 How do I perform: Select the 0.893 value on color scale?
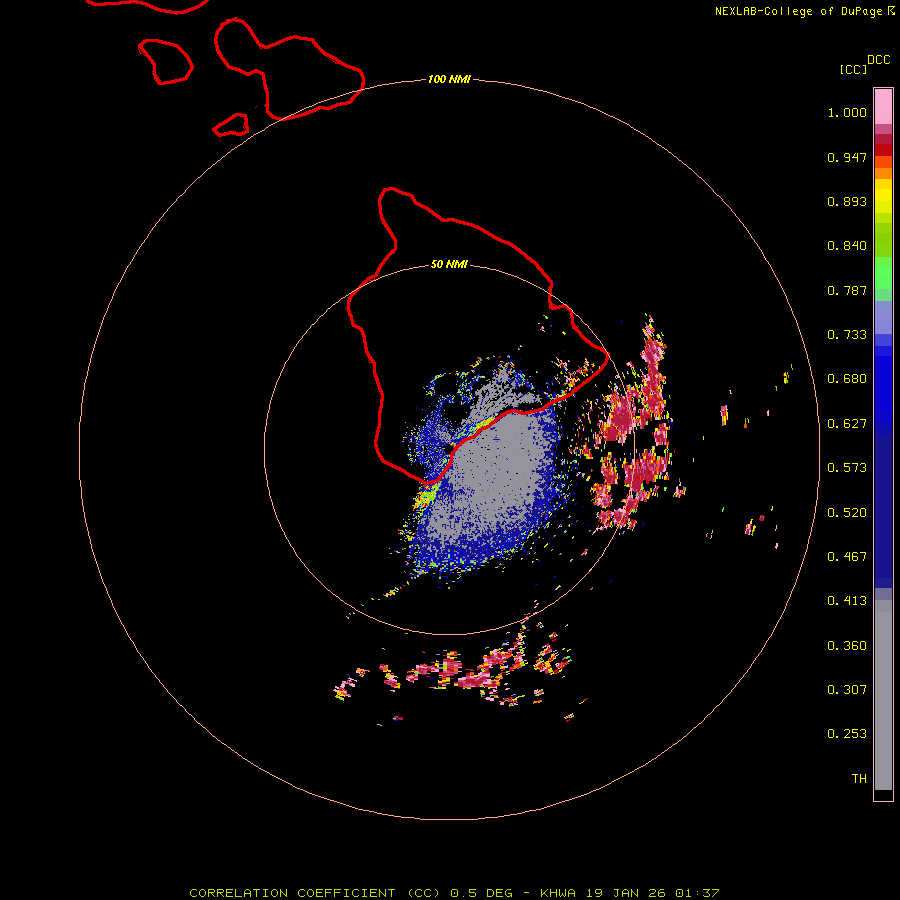[847, 201]
